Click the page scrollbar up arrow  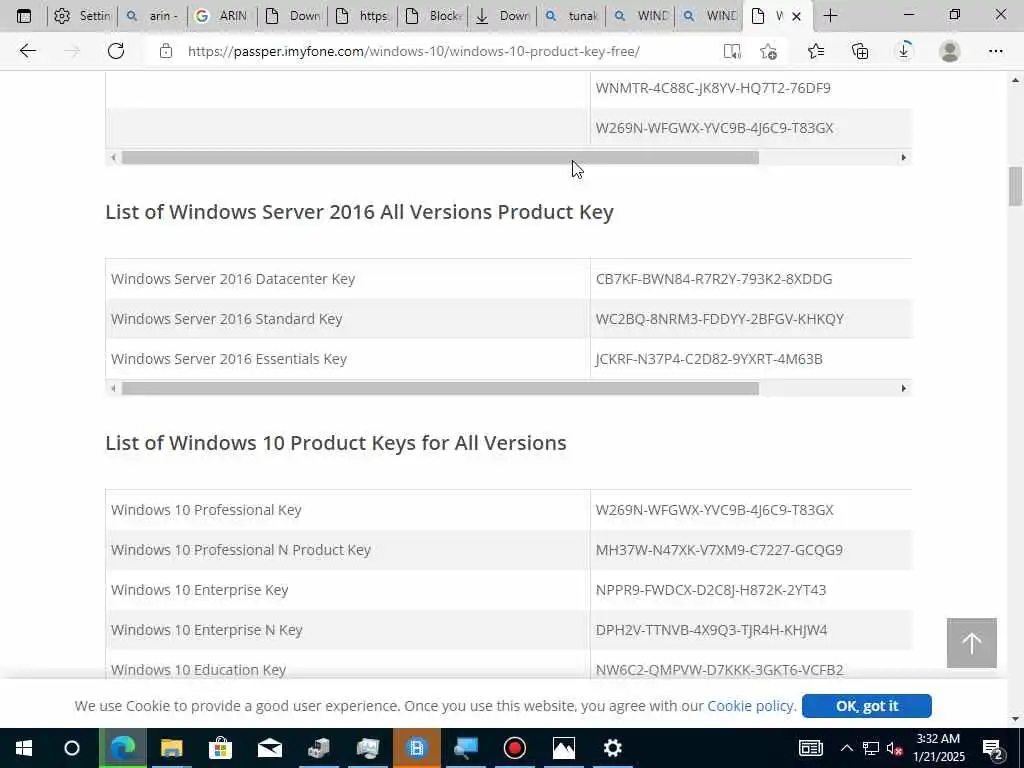[1015, 80]
